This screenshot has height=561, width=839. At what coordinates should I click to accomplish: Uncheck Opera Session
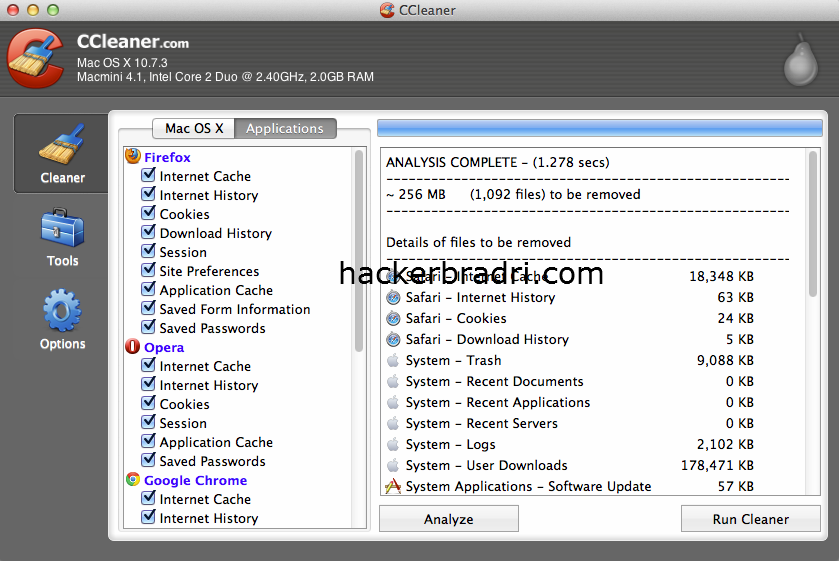148,422
